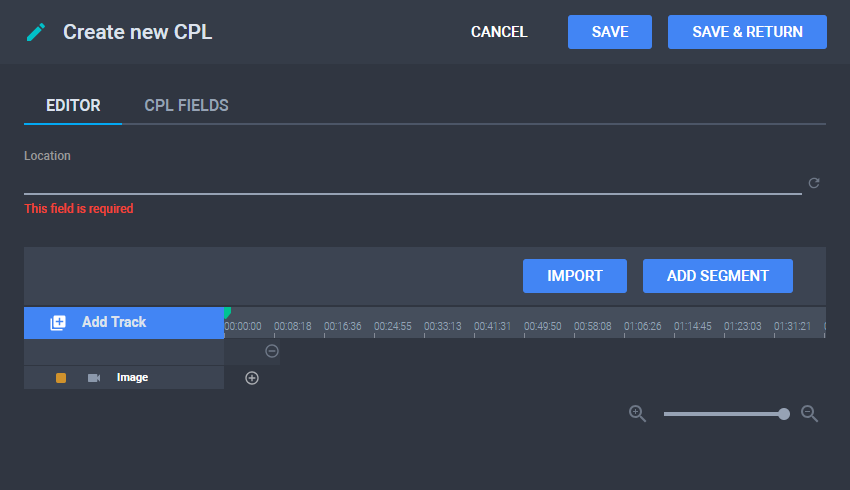Image resolution: width=850 pixels, height=490 pixels.
Task: Click the timeline zoom slider handle
Action: (x=784, y=413)
